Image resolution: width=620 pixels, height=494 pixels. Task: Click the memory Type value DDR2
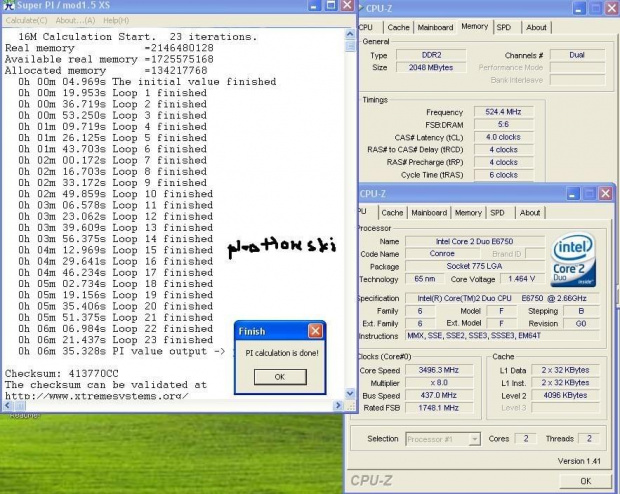[x=431, y=55]
